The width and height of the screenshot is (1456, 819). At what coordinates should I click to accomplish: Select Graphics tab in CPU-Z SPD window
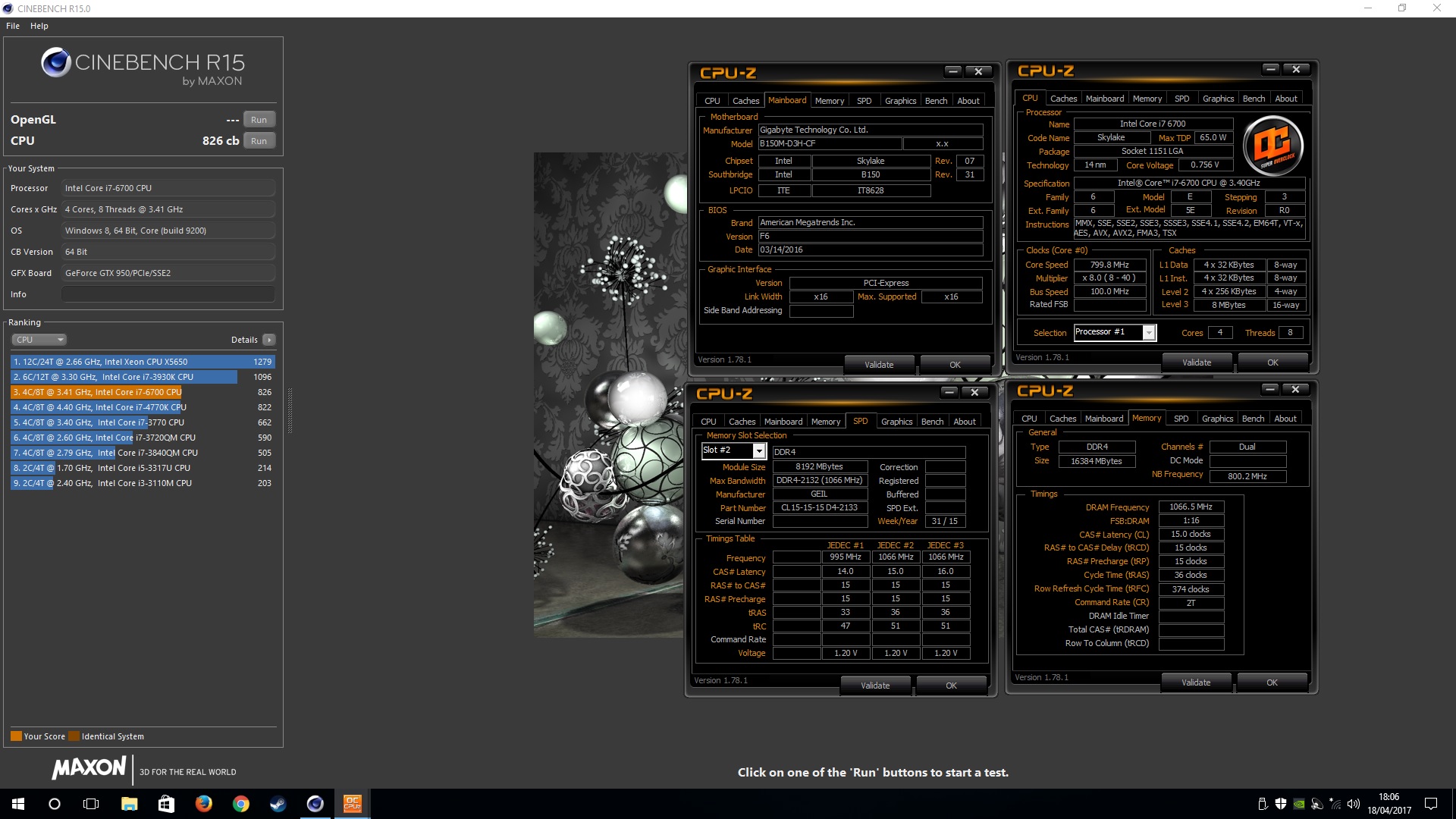coord(896,422)
